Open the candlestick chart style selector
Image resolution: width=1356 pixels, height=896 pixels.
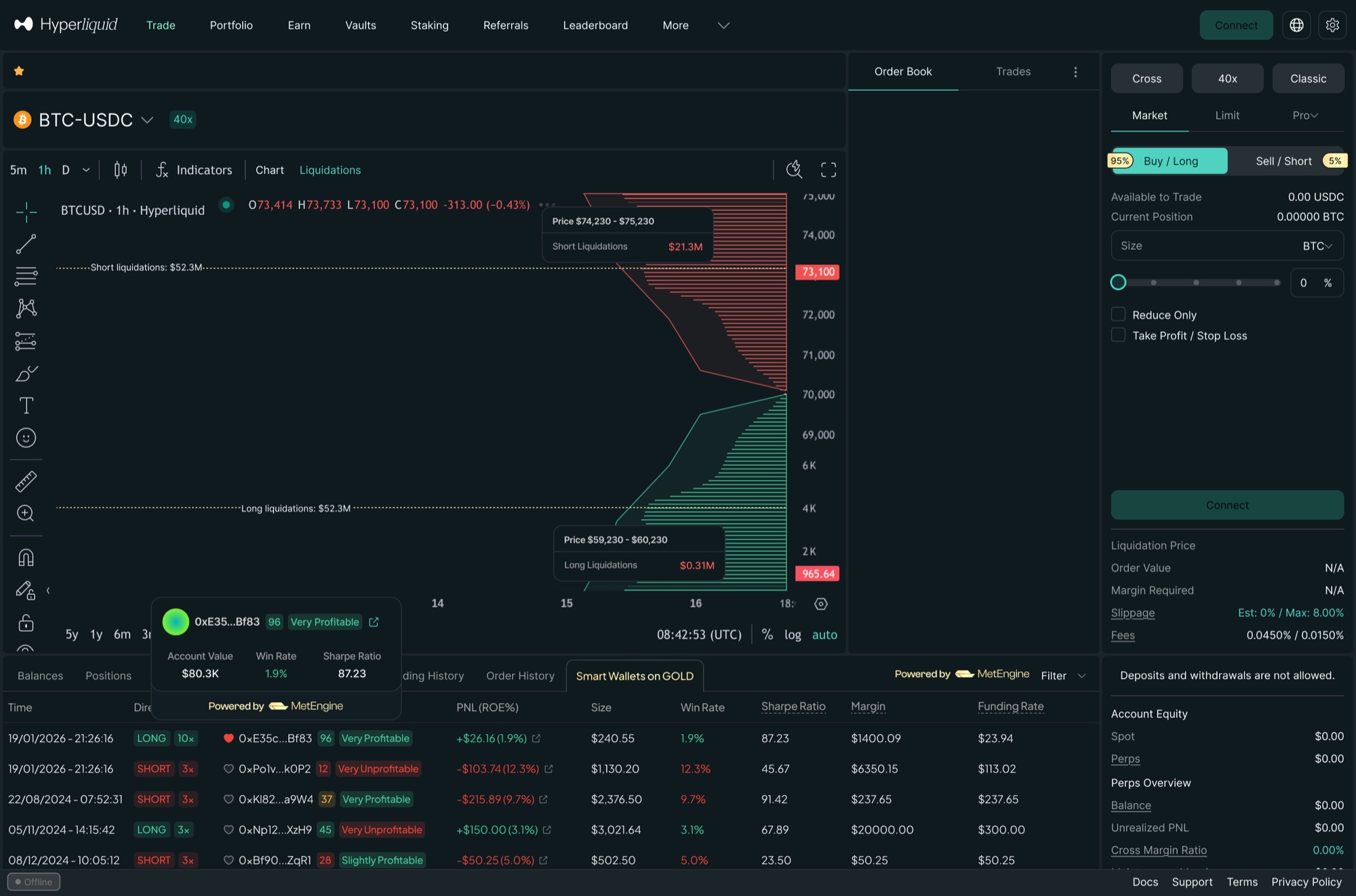121,169
